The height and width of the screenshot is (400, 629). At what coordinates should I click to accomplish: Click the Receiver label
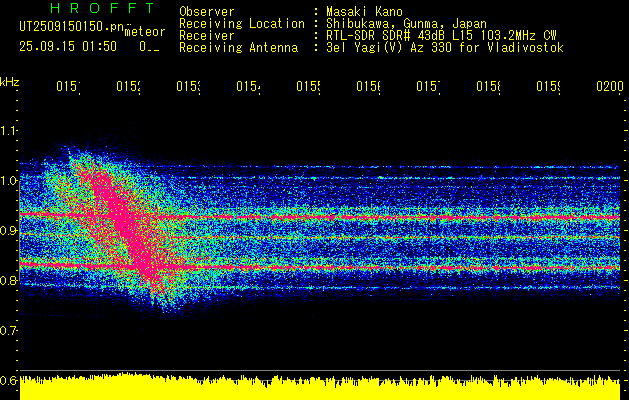[207, 36]
